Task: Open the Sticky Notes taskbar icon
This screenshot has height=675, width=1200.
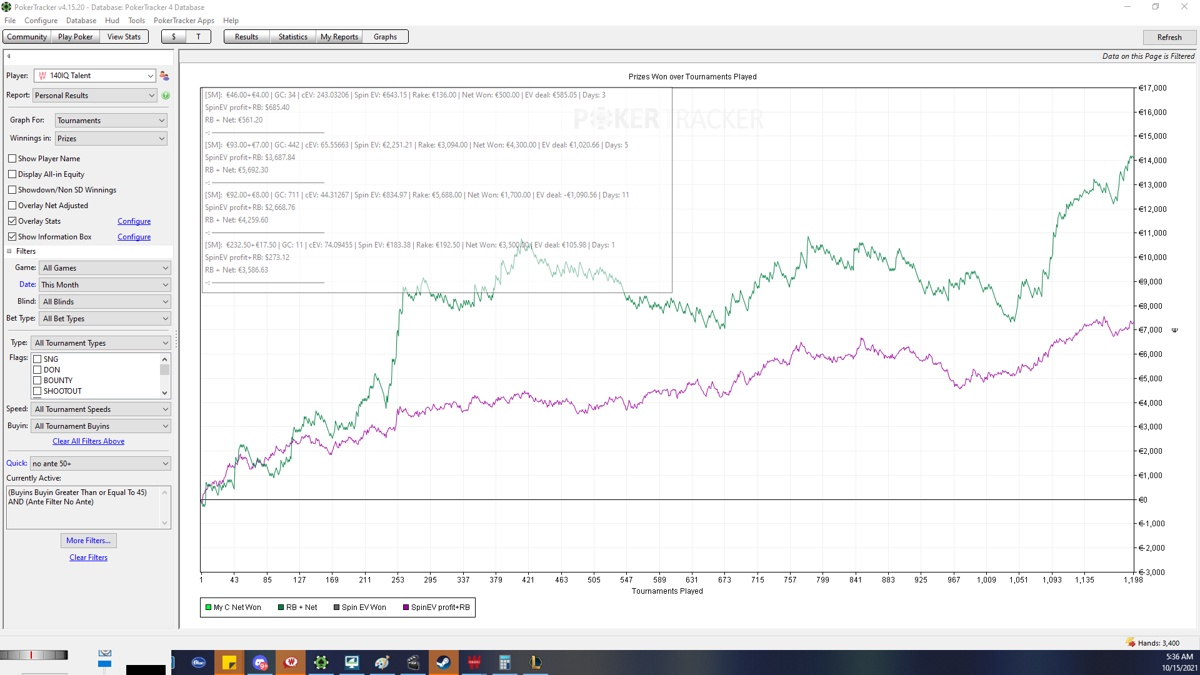Action: click(229, 662)
